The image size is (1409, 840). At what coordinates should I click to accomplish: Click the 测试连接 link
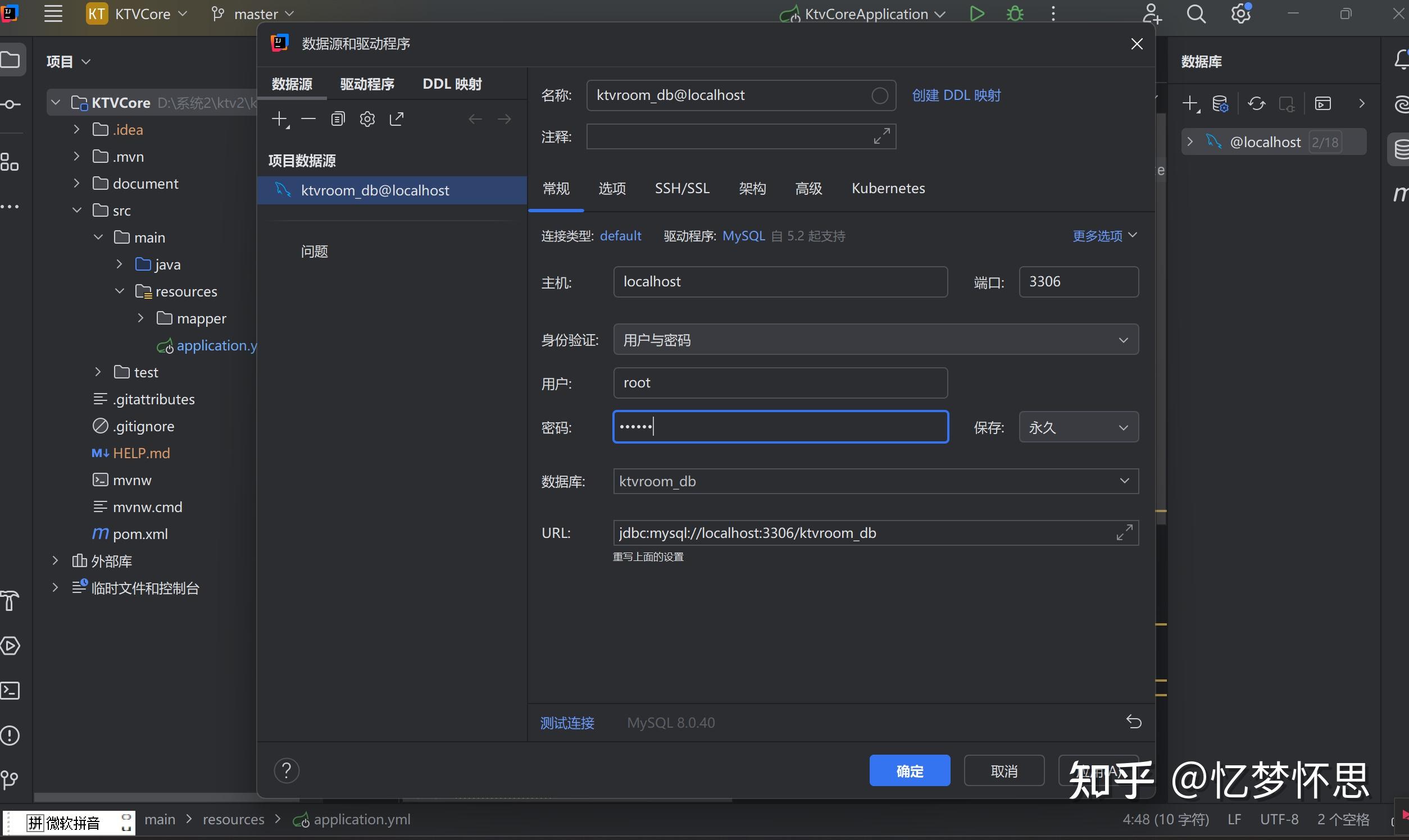point(567,723)
